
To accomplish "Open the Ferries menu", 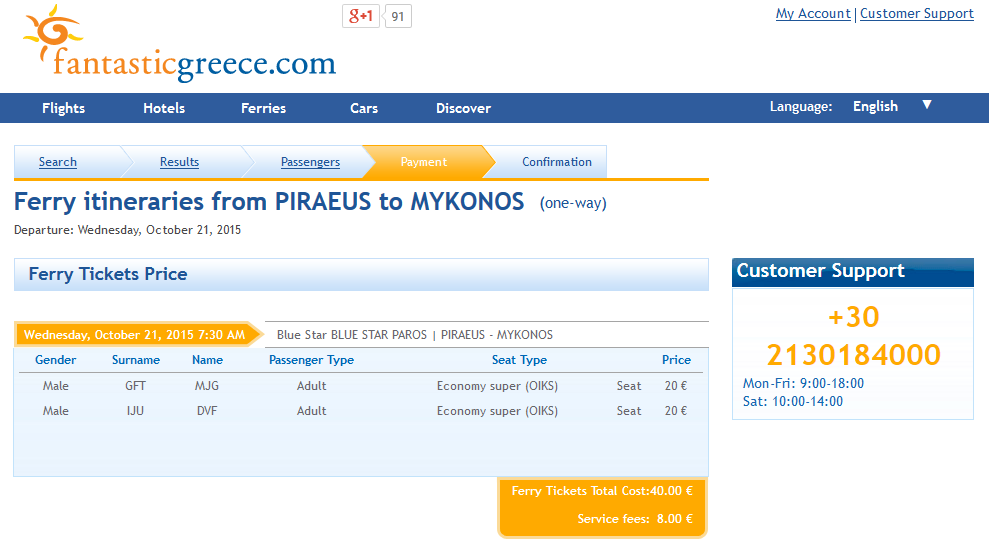I will click(263, 108).
